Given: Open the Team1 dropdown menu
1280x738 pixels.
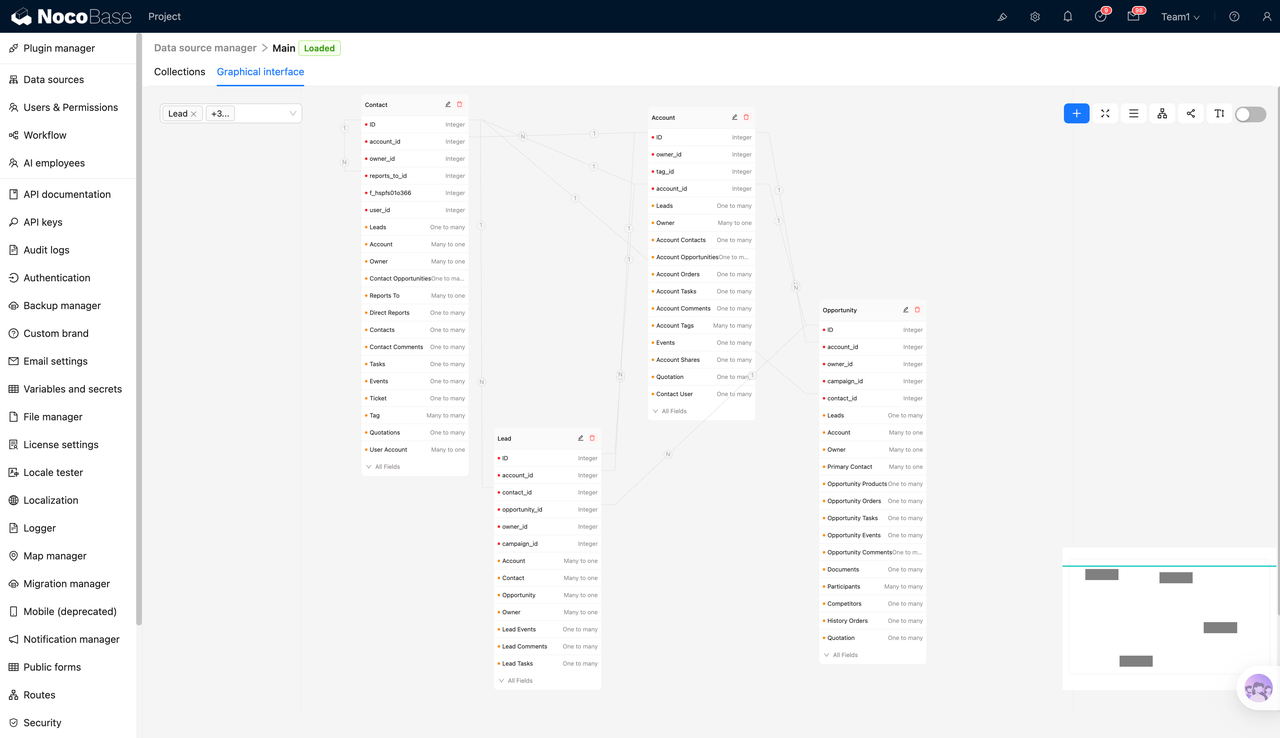Looking at the screenshot, I should click(x=1179, y=16).
